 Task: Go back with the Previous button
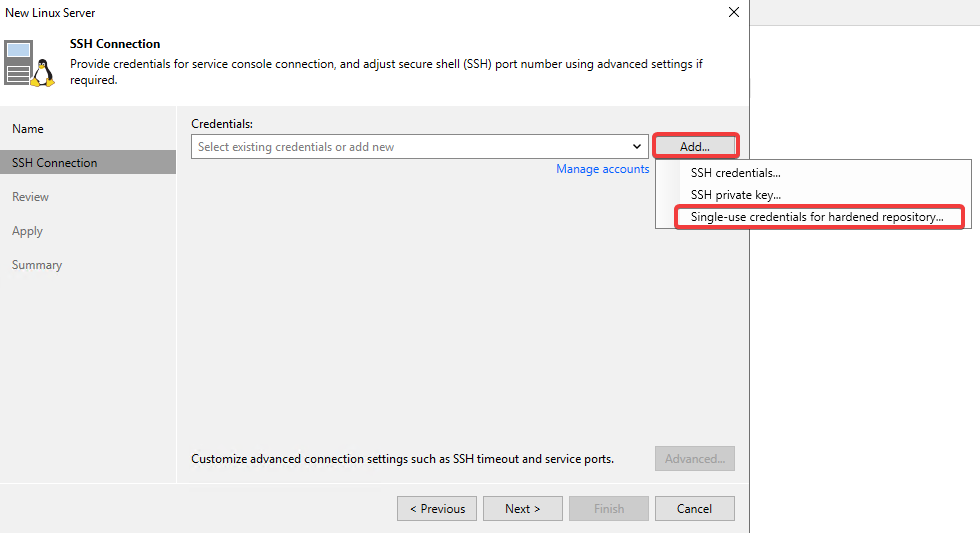click(437, 509)
